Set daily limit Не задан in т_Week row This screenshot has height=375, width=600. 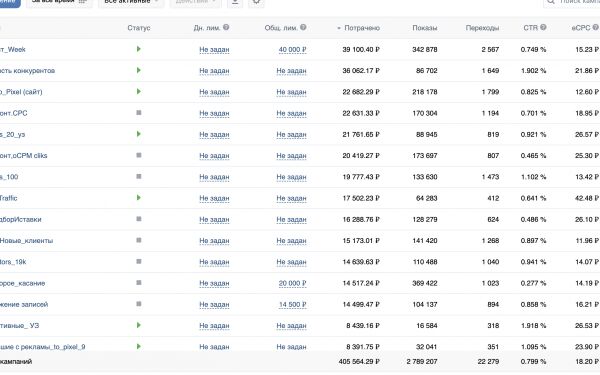pyautogui.click(x=214, y=50)
